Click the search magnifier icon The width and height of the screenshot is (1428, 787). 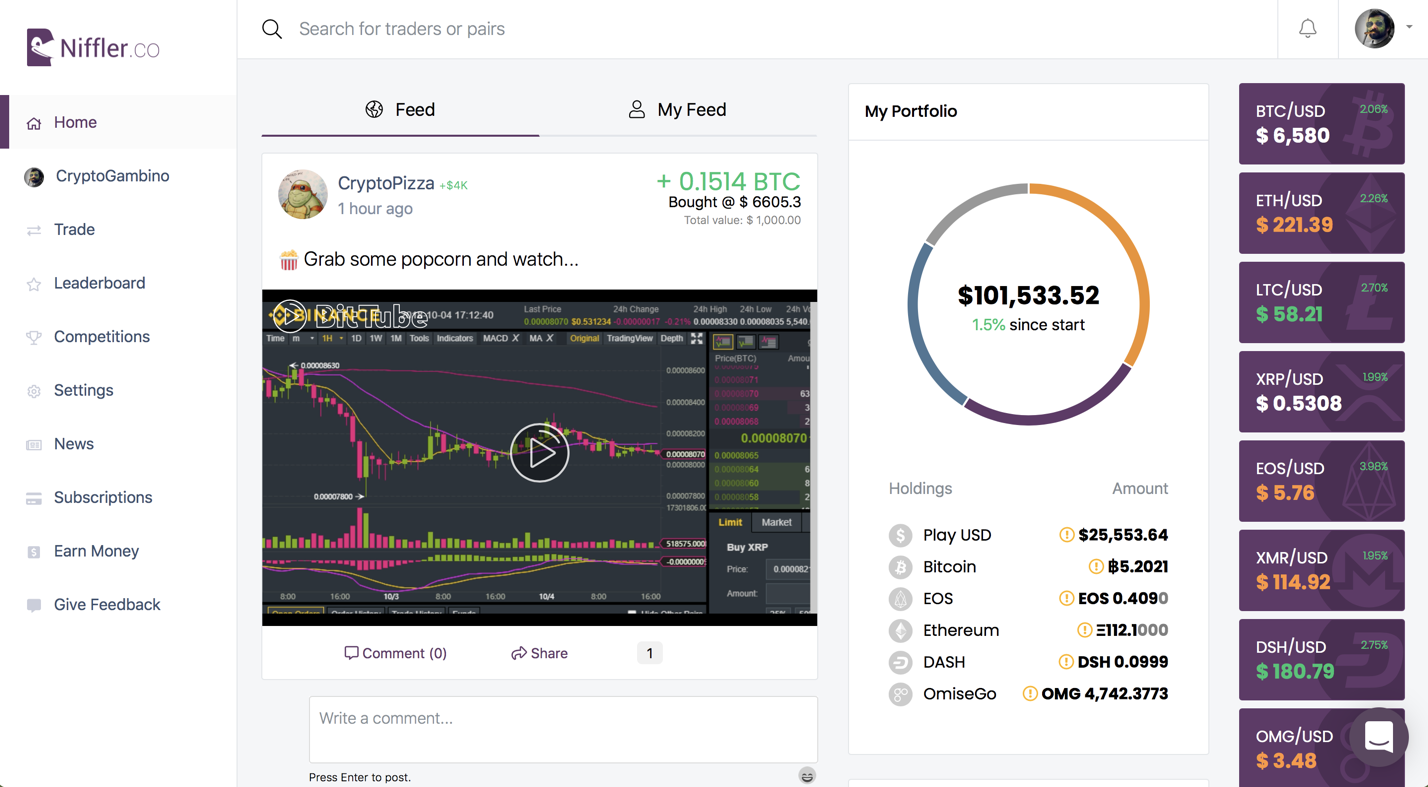pyautogui.click(x=272, y=29)
